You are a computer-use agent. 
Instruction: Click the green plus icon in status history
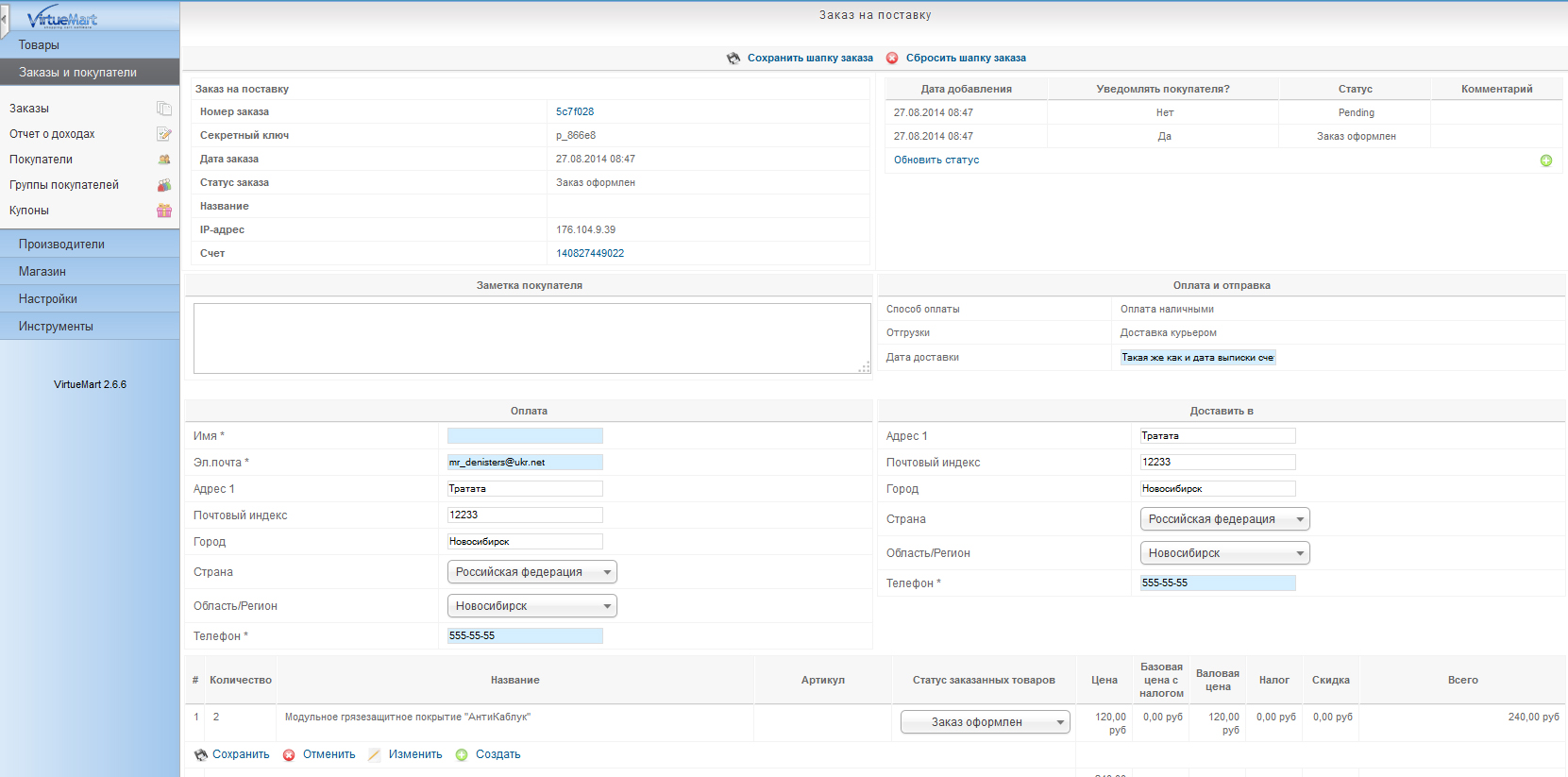[1546, 160]
